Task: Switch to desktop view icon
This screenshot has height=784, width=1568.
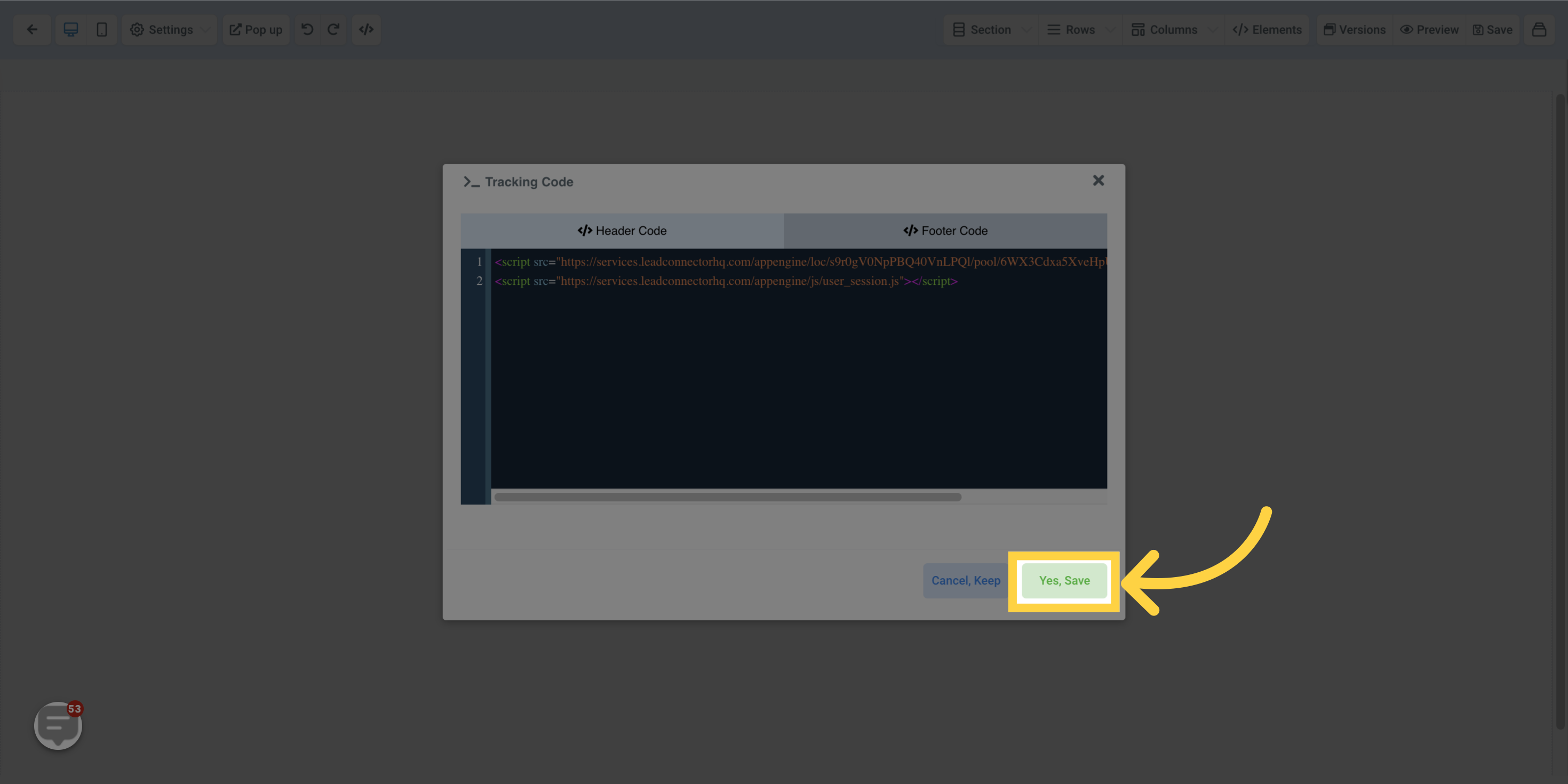Action: click(x=70, y=29)
